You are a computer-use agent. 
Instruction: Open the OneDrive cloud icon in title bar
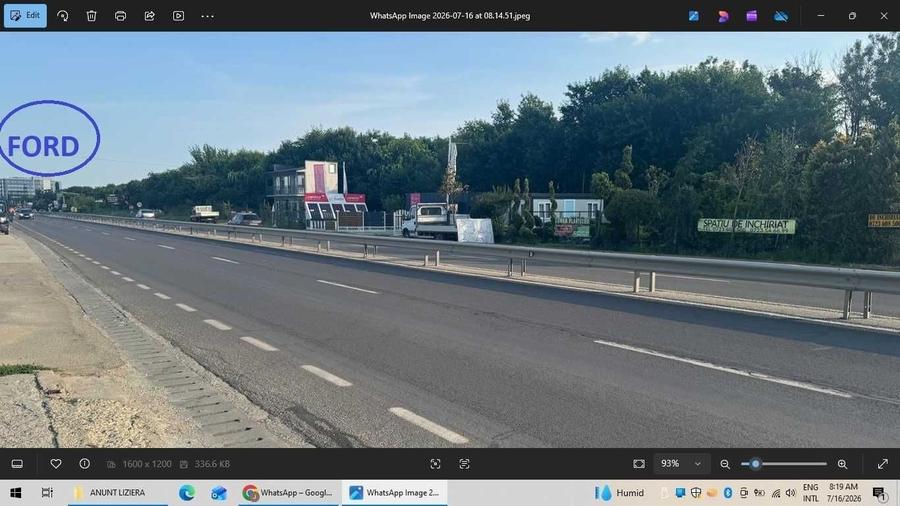781,16
